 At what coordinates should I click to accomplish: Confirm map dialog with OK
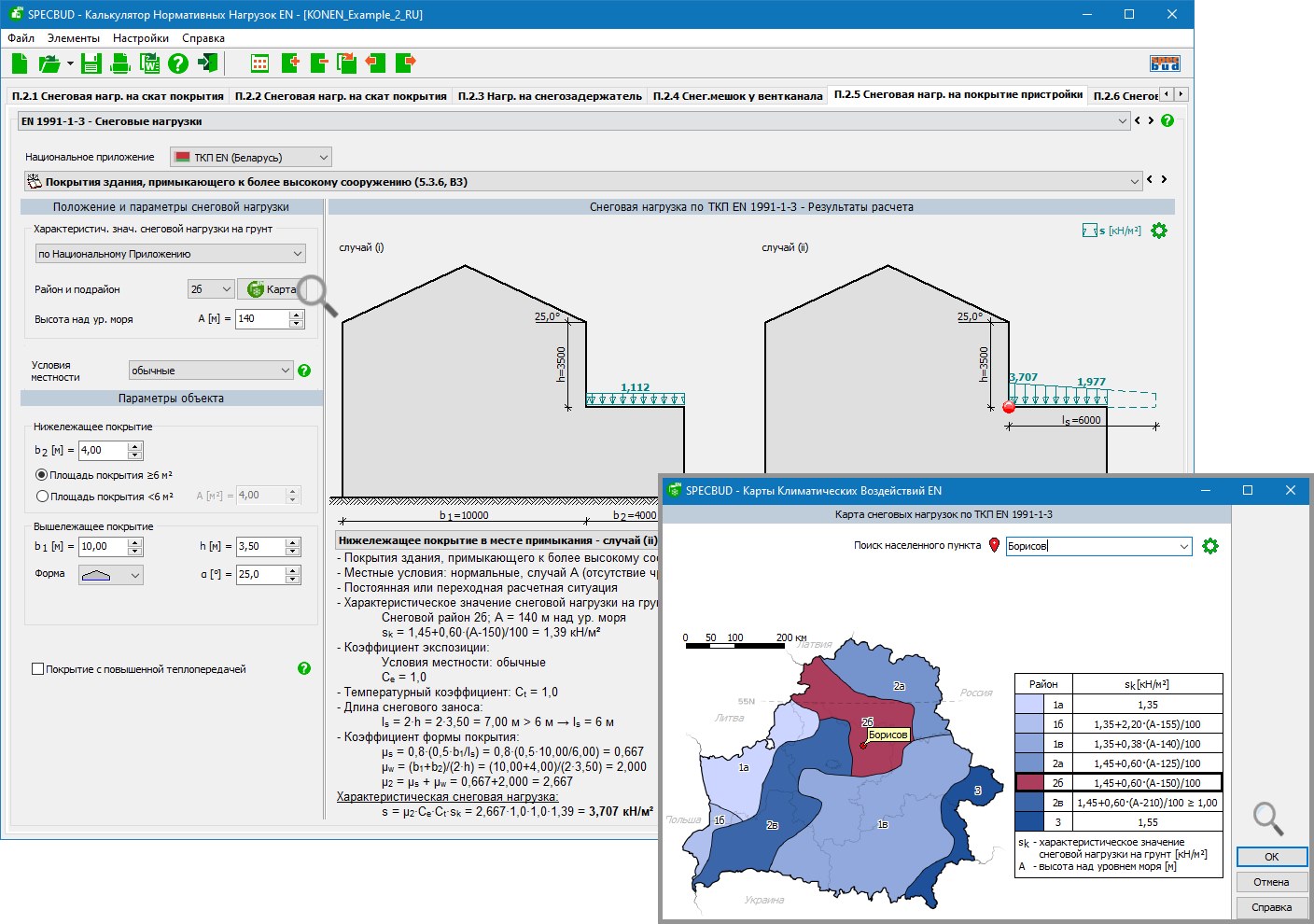(1271, 857)
